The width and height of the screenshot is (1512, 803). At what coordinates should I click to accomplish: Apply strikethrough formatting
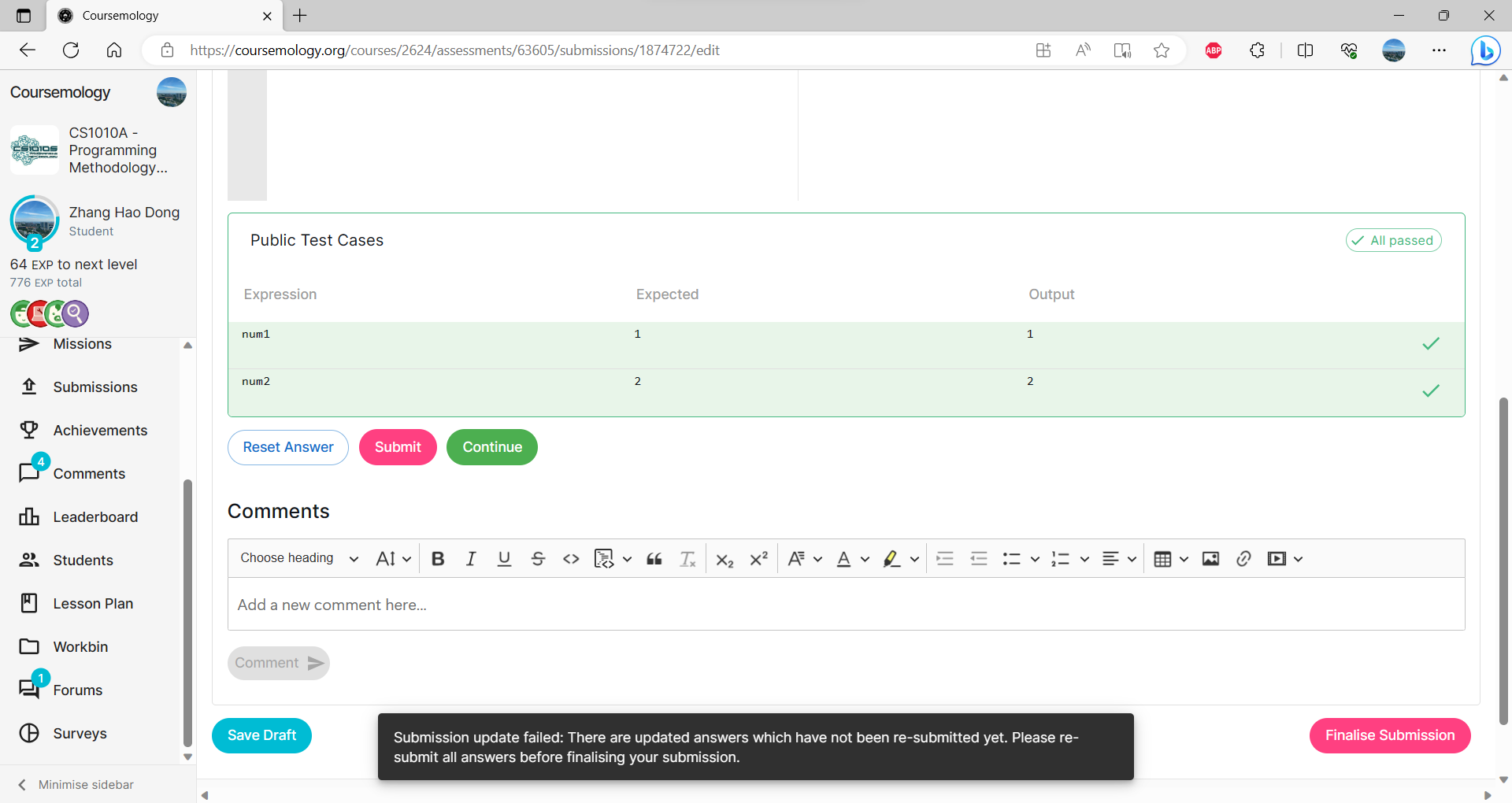[539, 558]
